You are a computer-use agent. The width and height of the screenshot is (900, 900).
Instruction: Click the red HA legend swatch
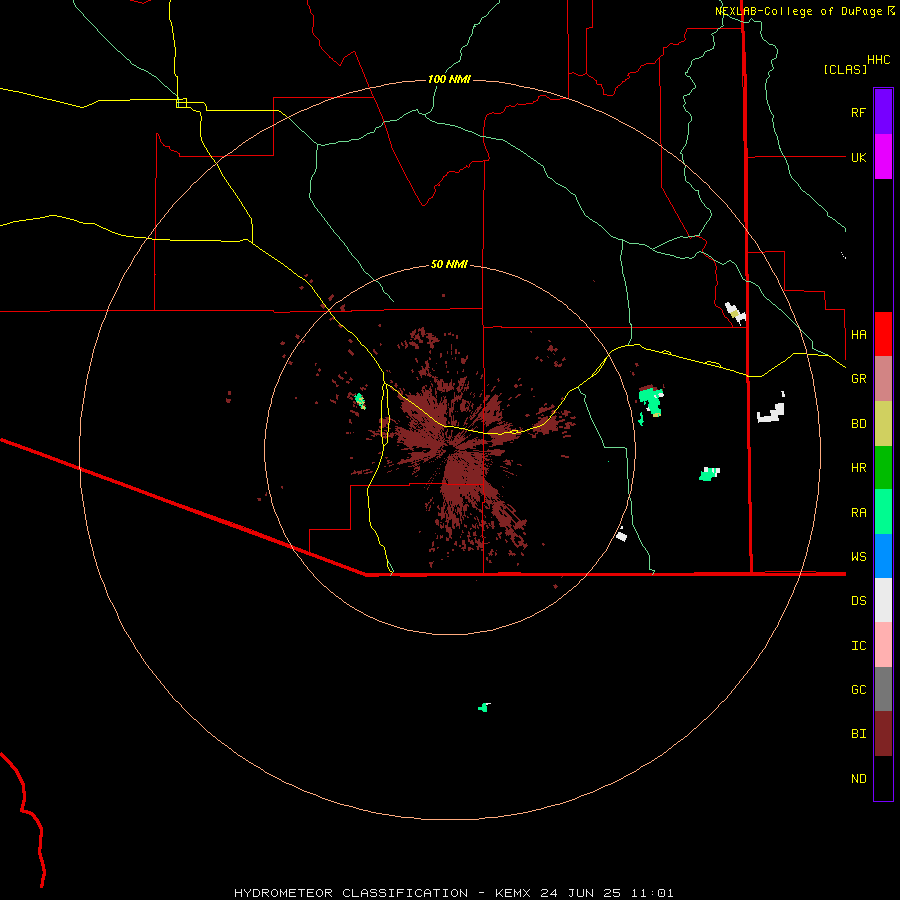pyautogui.click(x=883, y=334)
